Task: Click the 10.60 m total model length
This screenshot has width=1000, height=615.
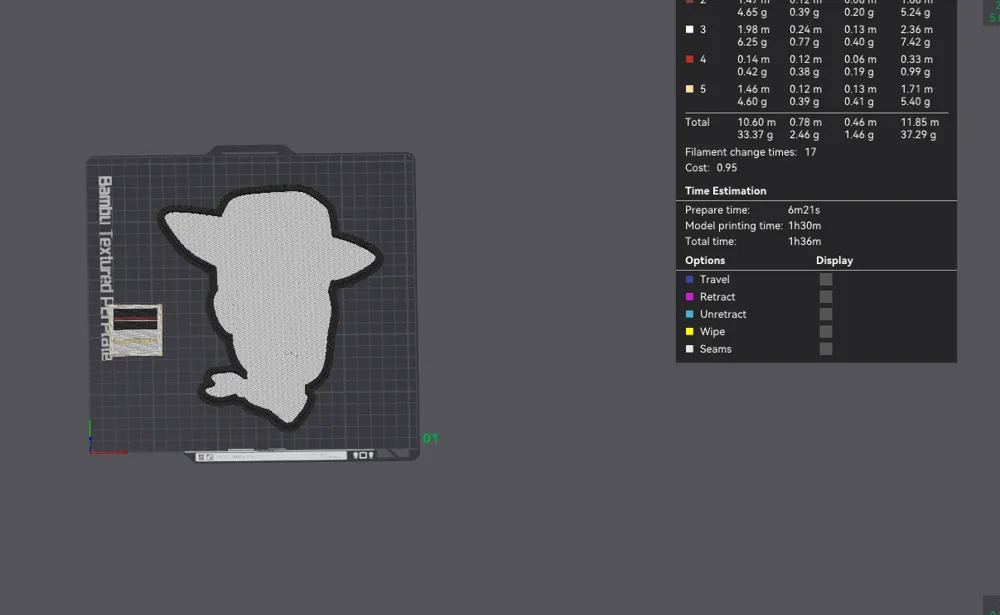Action: pos(756,122)
